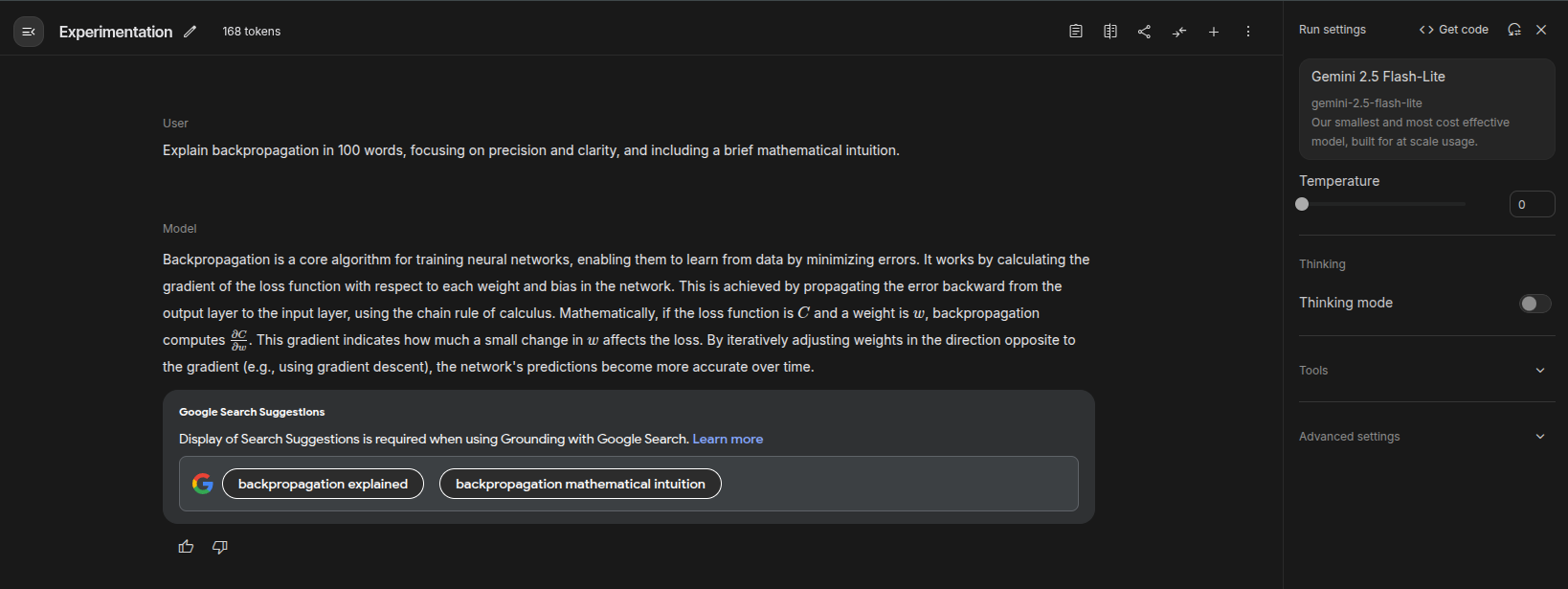Screen dimensions: 1568x589
Task: Click the User prompt text
Action: coord(531,150)
